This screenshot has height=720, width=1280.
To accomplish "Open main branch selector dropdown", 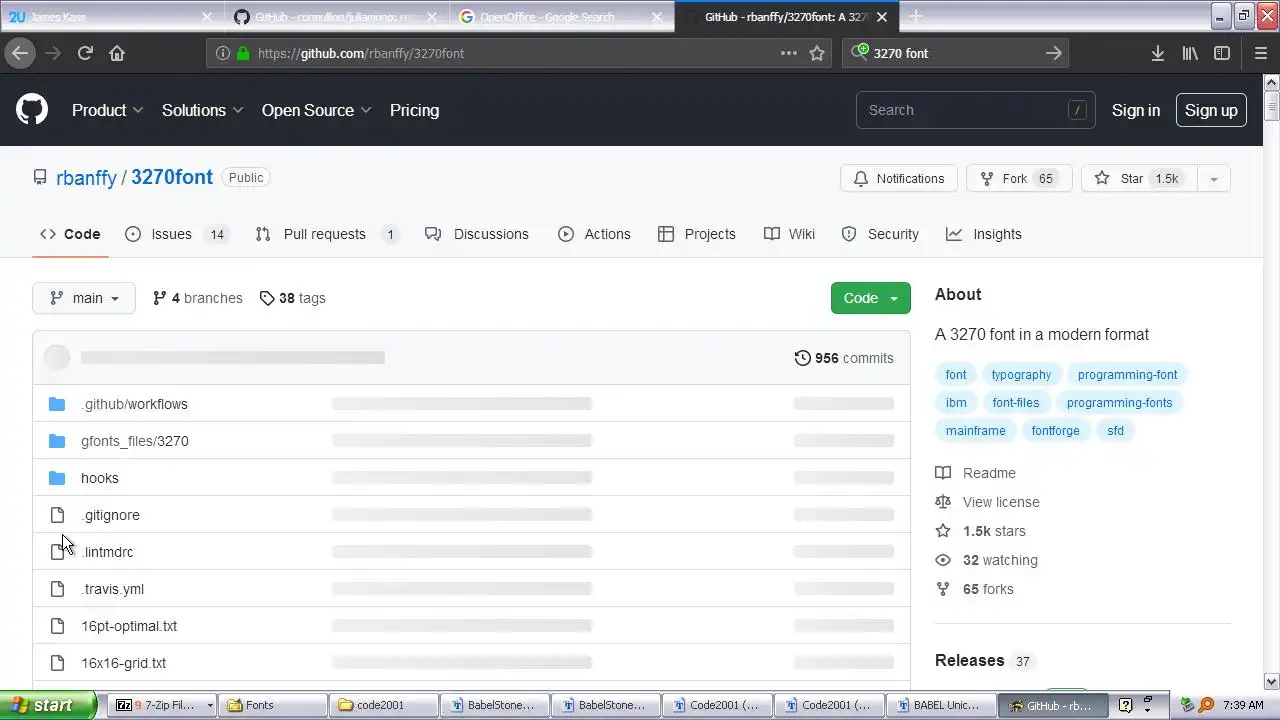I will tap(84, 298).
